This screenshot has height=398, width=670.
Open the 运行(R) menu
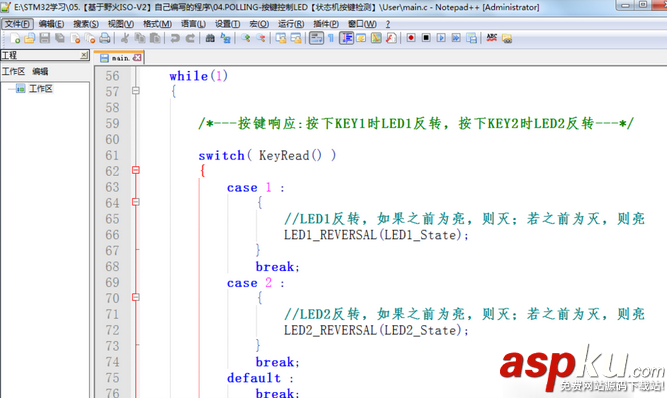point(291,24)
